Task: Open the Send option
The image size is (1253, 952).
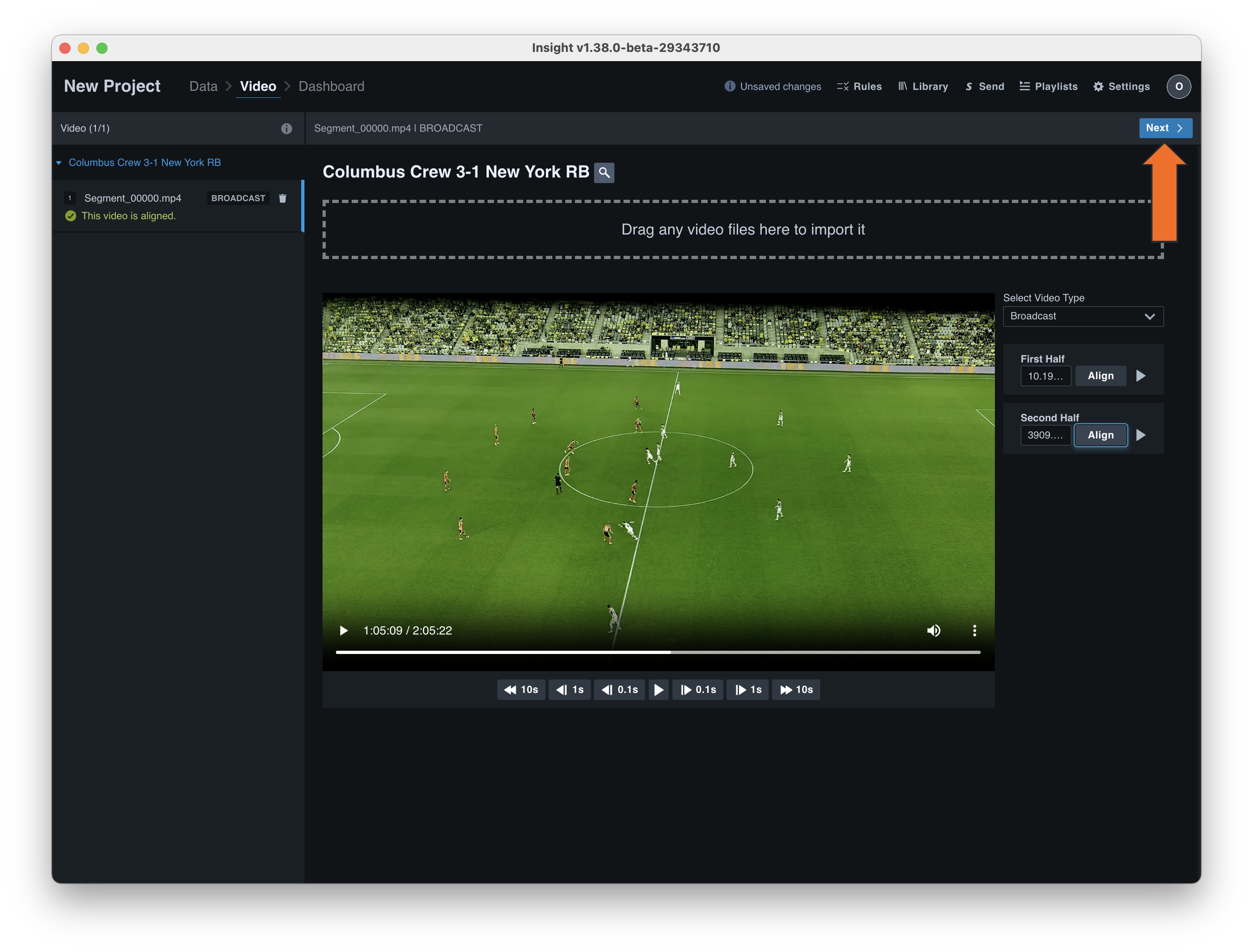Action: tap(985, 86)
